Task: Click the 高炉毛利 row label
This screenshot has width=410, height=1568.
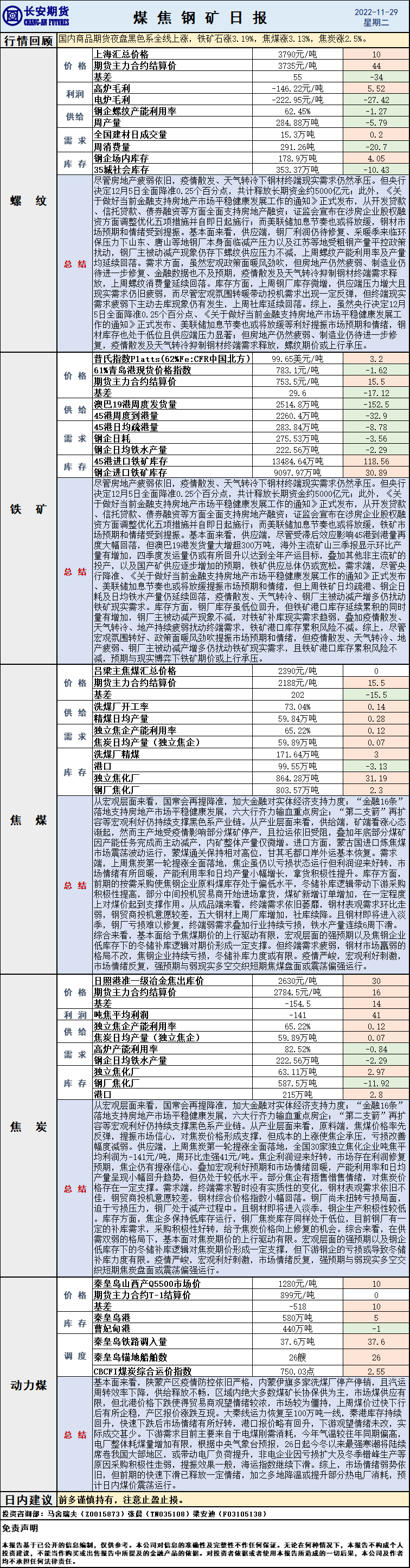Action: (x=112, y=88)
